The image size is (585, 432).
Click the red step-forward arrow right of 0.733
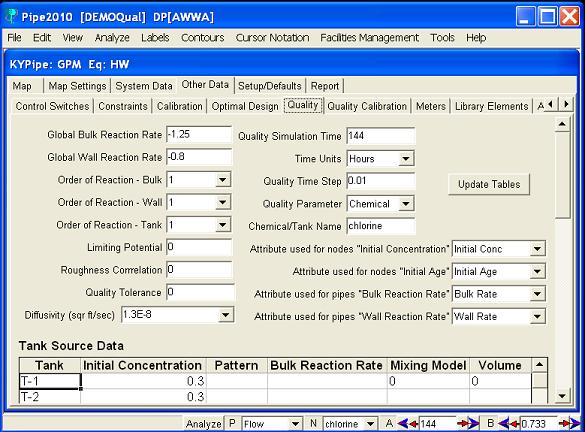[x=564, y=423]
